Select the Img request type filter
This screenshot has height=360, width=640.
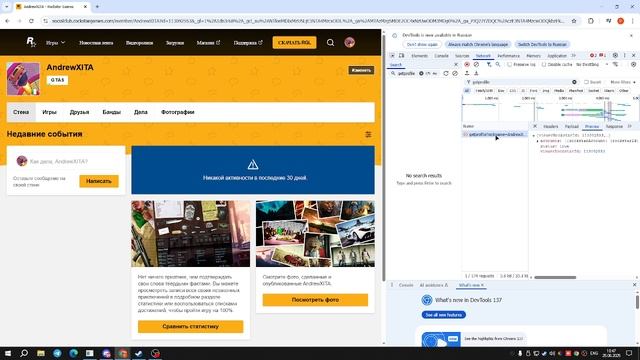546,91
